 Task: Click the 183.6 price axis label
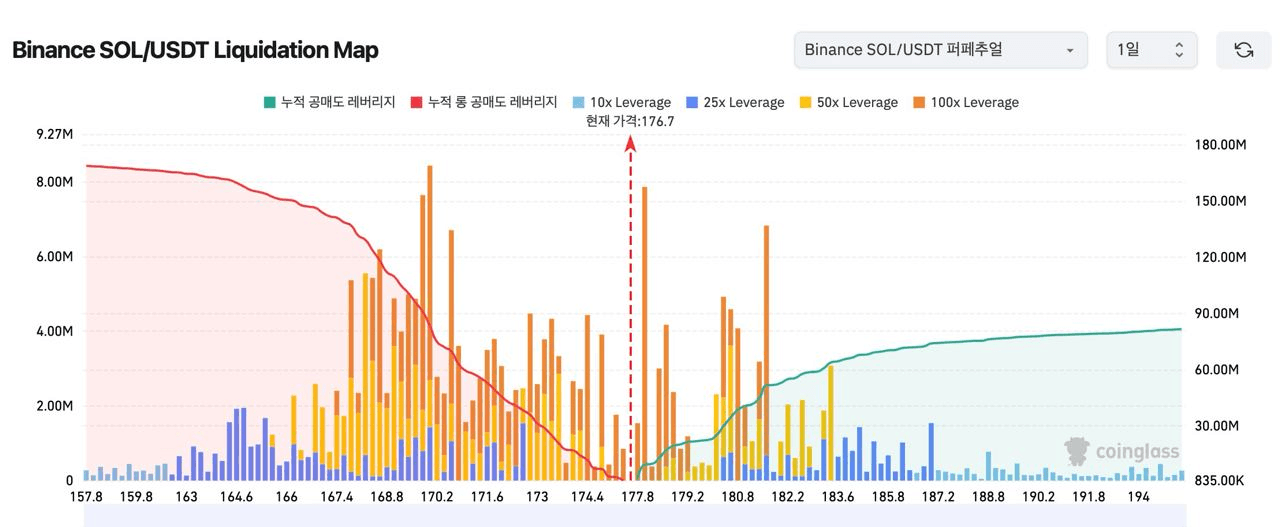coord(838,497)
